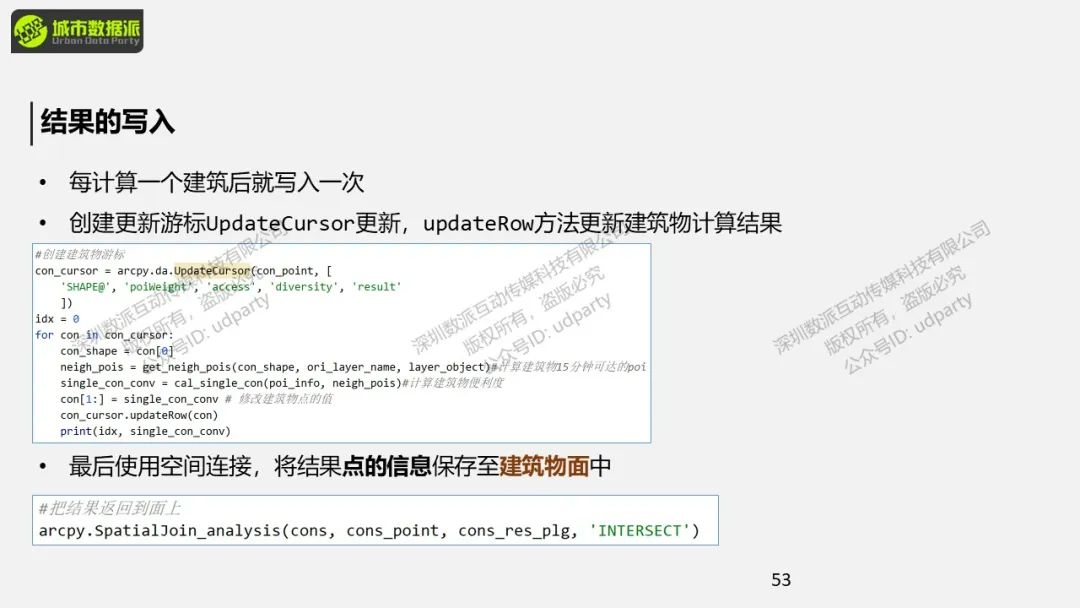Viewport: 1080px width, 608px height.
Task: Click the comment line #创建建筑物游标
Action: [x=80, y=255]
